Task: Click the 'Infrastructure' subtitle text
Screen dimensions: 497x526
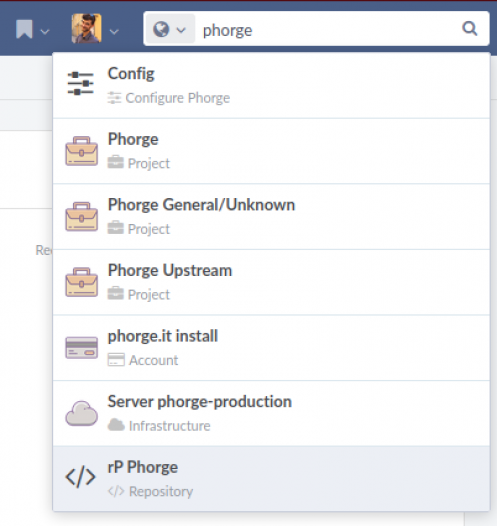Action: click(x=170, y=426)
